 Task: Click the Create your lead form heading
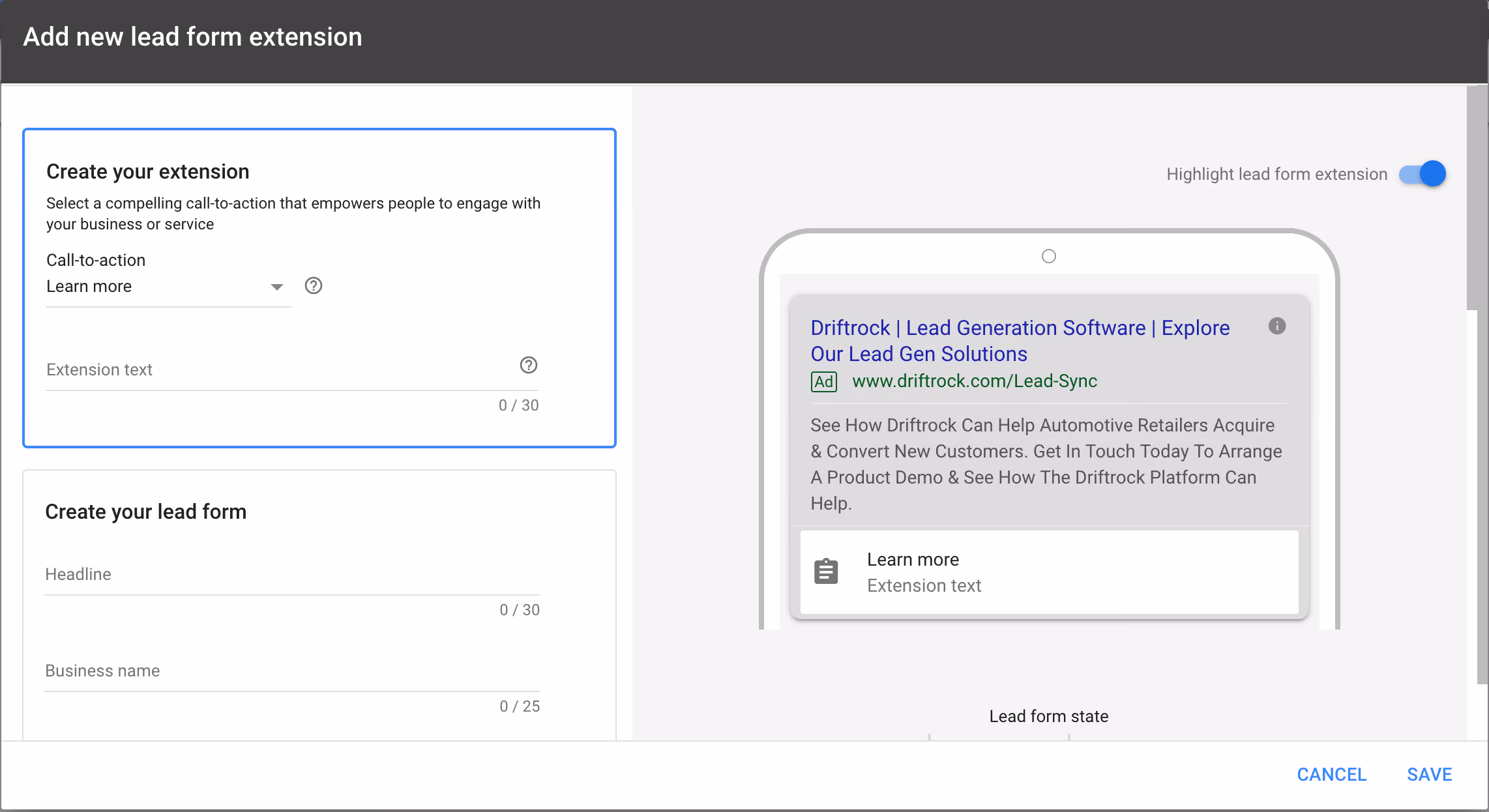(x=146, y=512)
